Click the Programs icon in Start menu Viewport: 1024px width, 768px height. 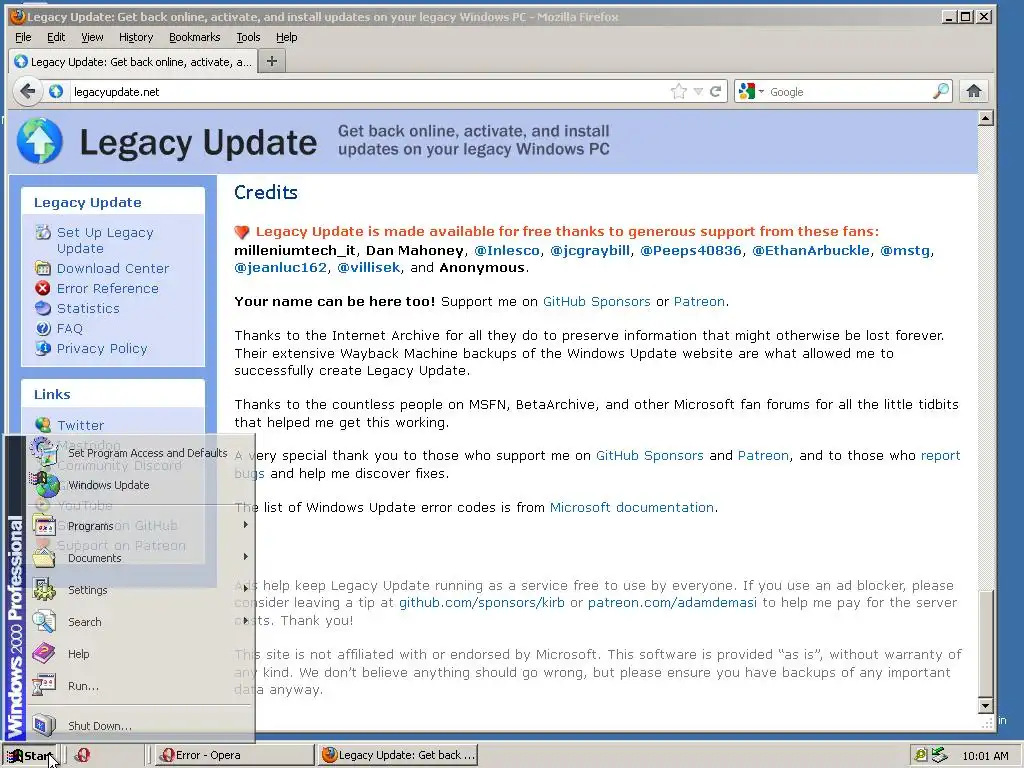tap(44, 526)
